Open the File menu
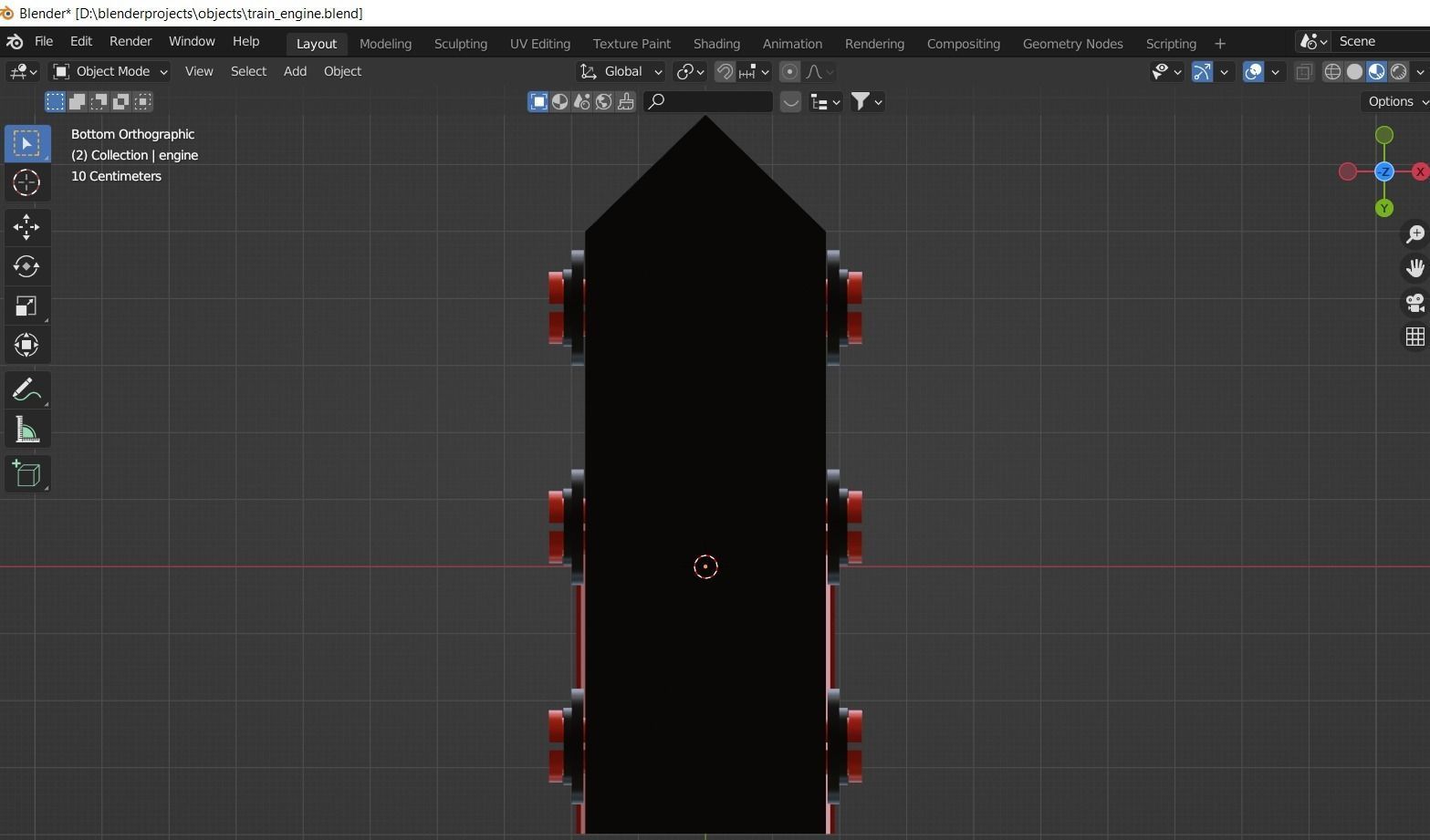Image resolution: width=1430 pixels, height=840 pixels. coord(44,42)
